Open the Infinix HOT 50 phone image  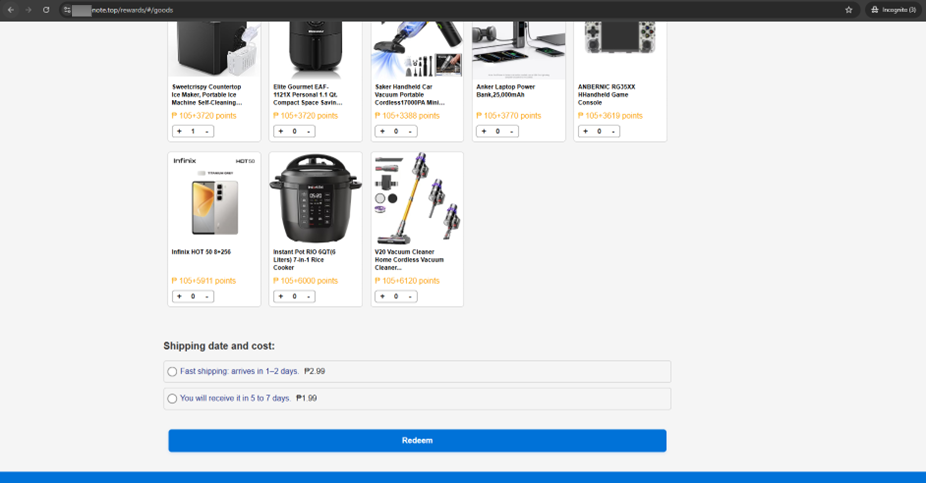pyautogui.click(x=214, y=200)
